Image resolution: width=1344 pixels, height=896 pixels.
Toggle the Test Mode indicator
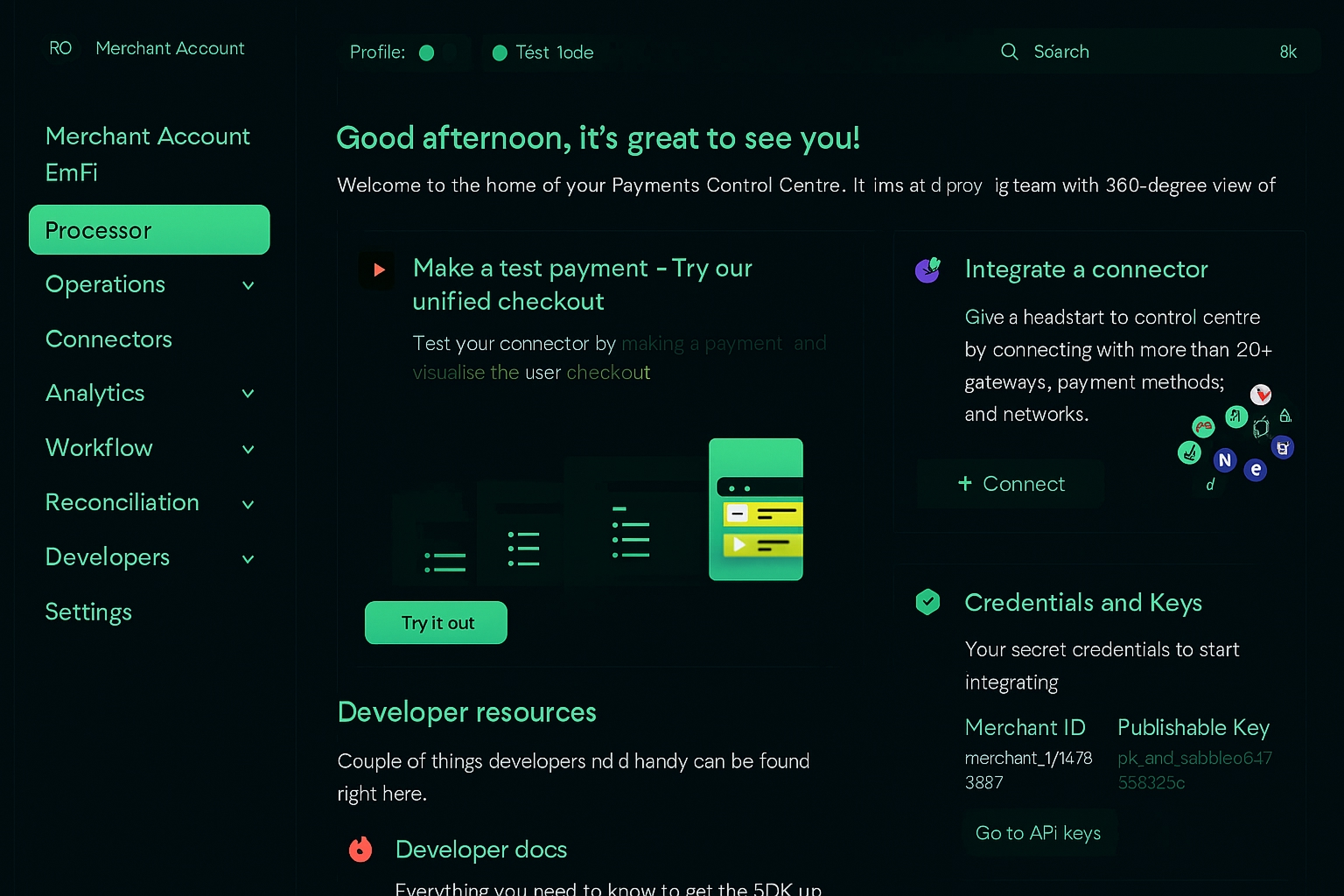500,52
